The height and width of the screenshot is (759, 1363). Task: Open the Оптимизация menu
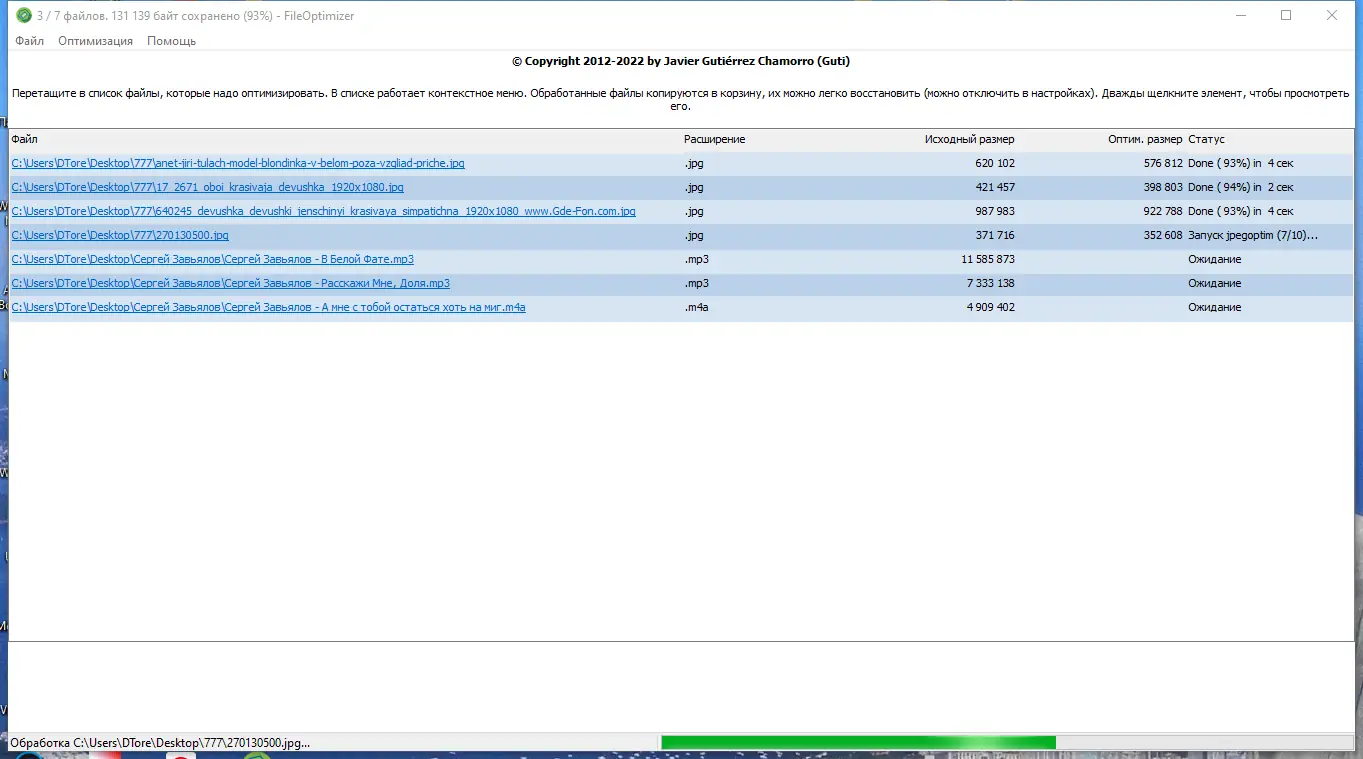coord(95,41)
